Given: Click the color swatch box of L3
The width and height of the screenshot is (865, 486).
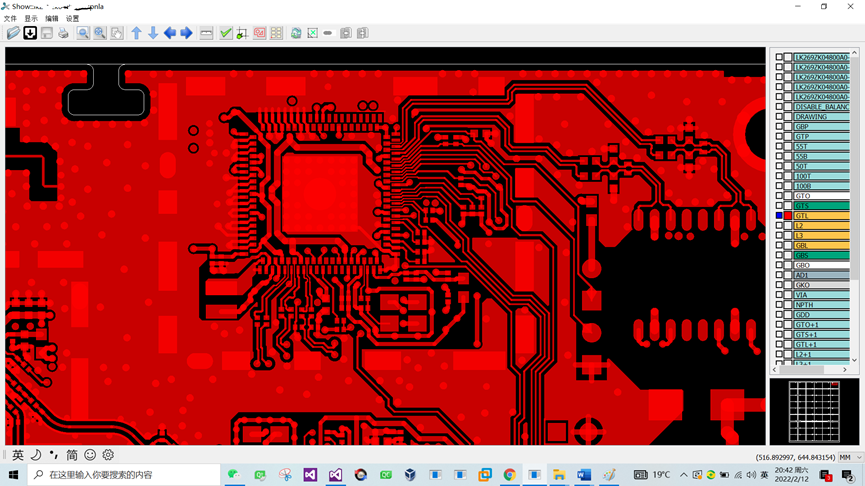Looking at the screenshot, I should click(x=788, y=236).
